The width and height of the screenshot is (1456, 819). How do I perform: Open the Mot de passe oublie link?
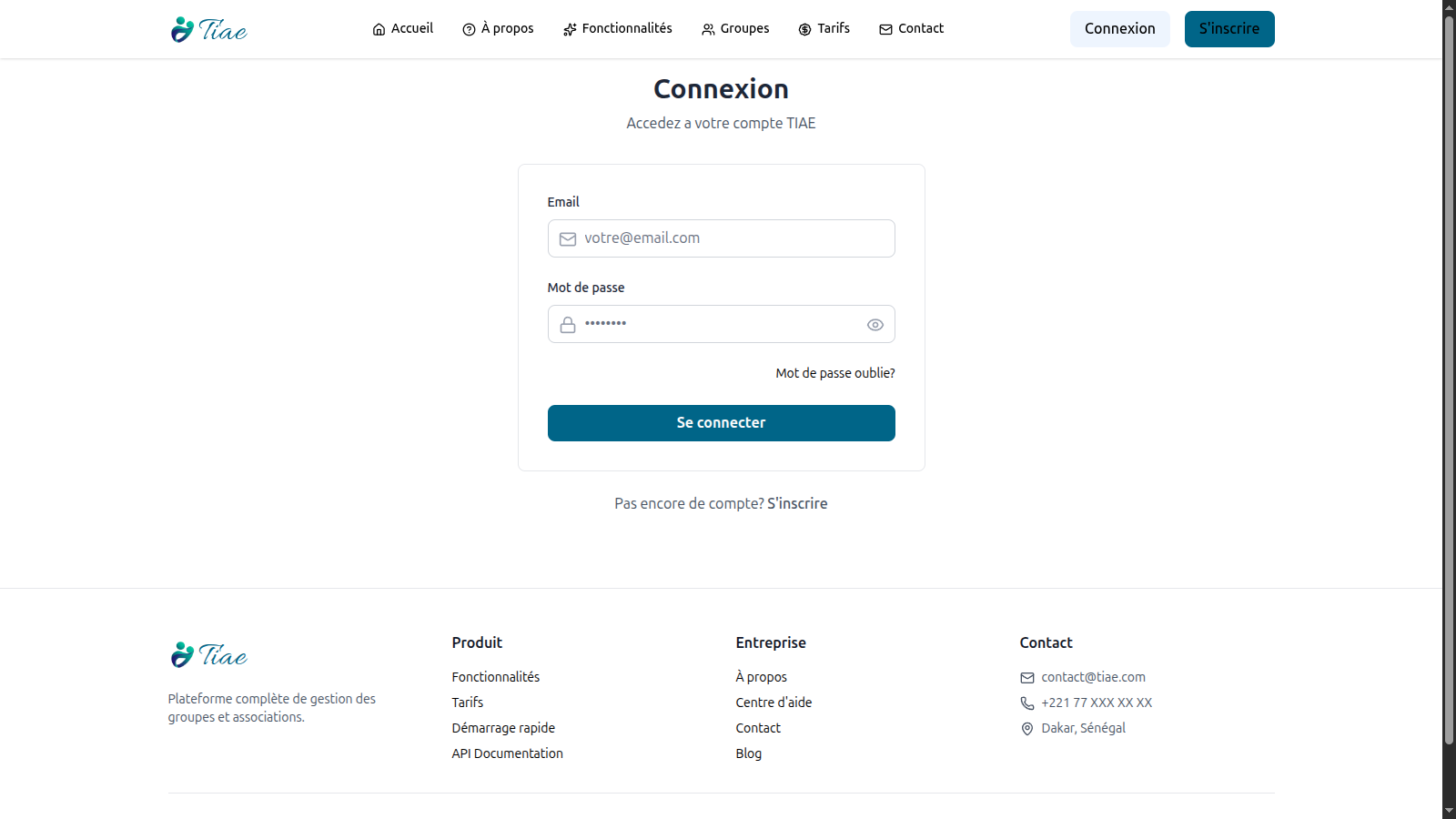pyautogui.click(x=834, y=373)
